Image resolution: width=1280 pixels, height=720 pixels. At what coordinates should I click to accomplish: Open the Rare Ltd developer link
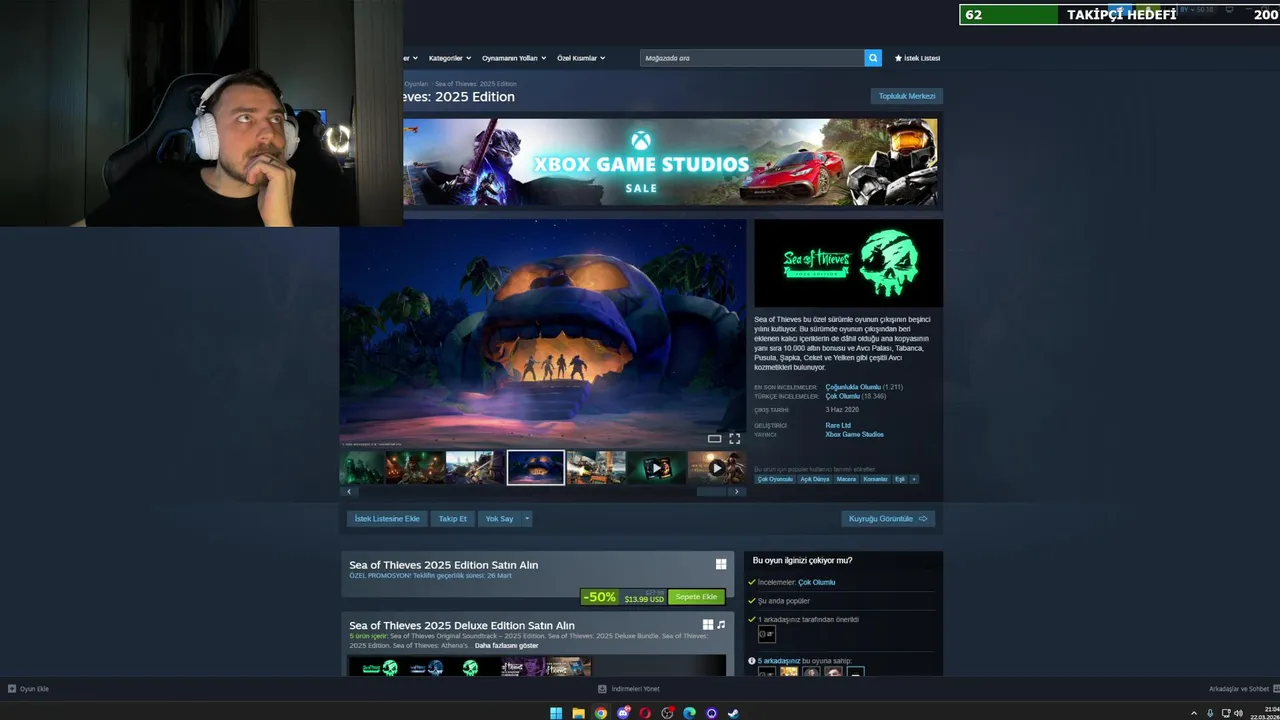pyautogui.click(x=838, y=425)
